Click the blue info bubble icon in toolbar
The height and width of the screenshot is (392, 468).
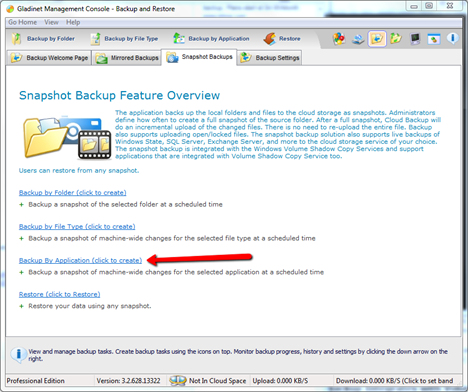(x=453, y=38)
